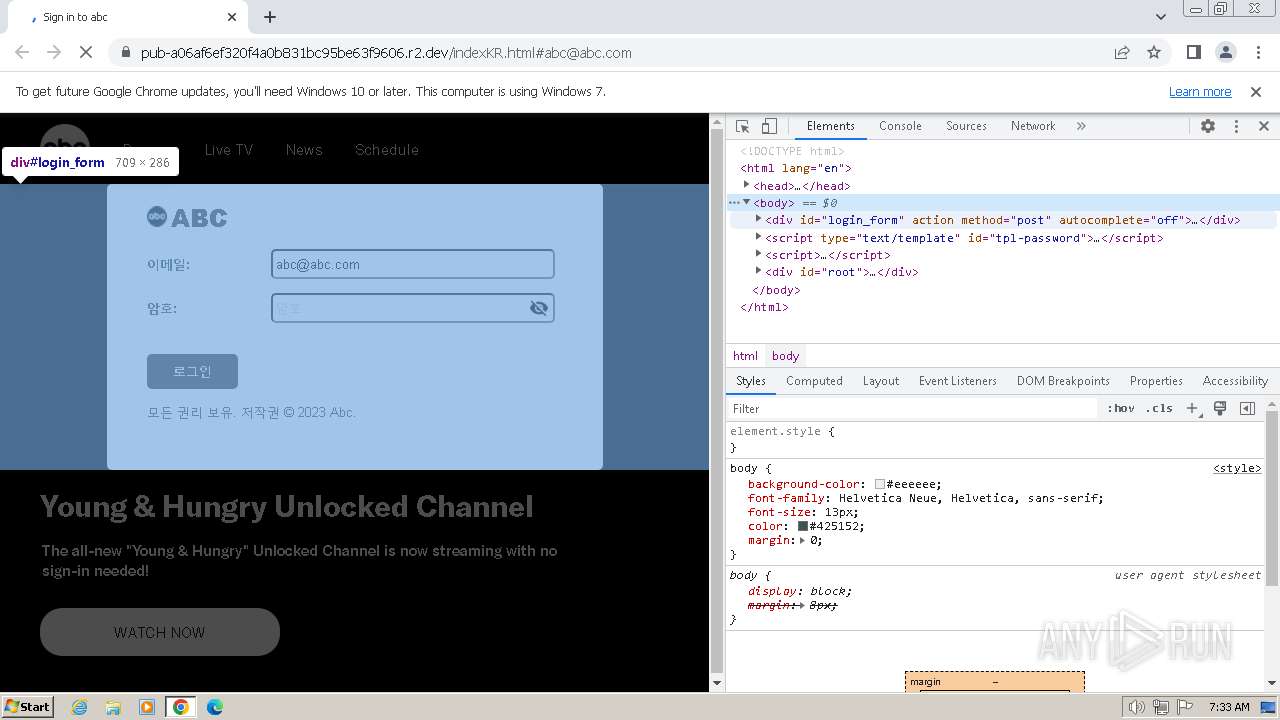Viewport: 1280px width, 720px height.
Task: Toggle password visibility eye icon
Action: [x=539, y=308]
